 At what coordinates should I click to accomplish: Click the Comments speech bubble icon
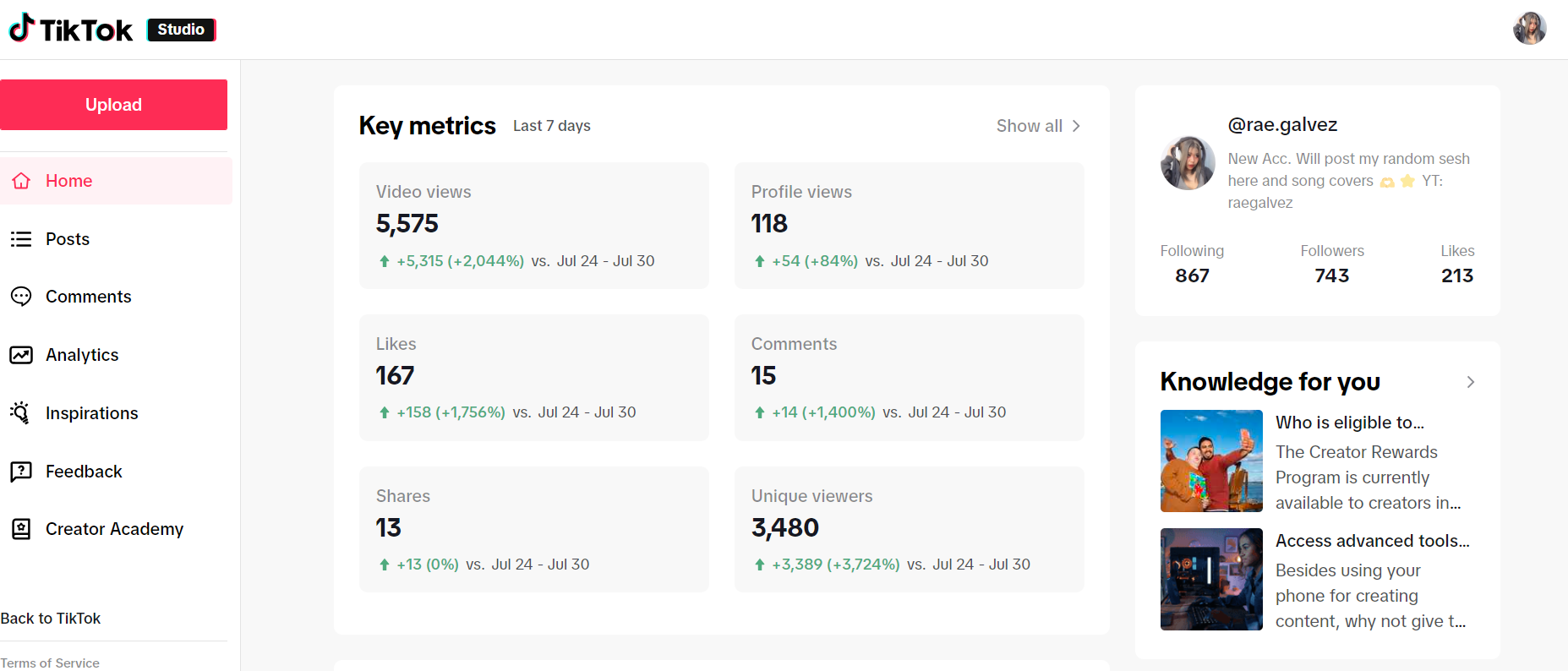point(21,297)
